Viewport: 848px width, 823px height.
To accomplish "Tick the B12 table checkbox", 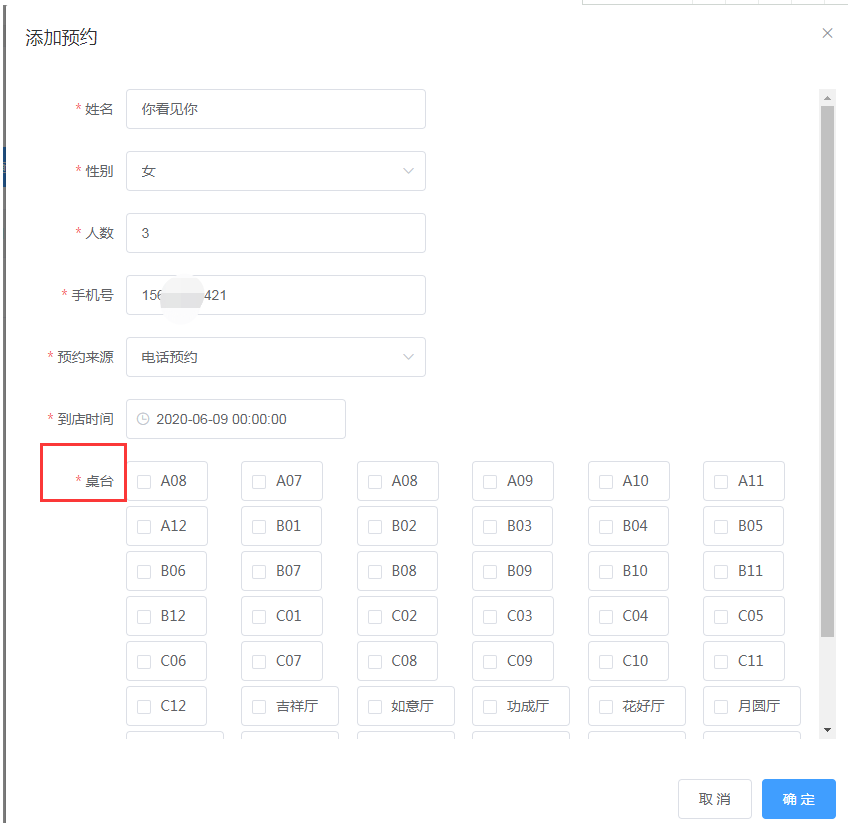I will pyautogui.click(x=144, y=616).
